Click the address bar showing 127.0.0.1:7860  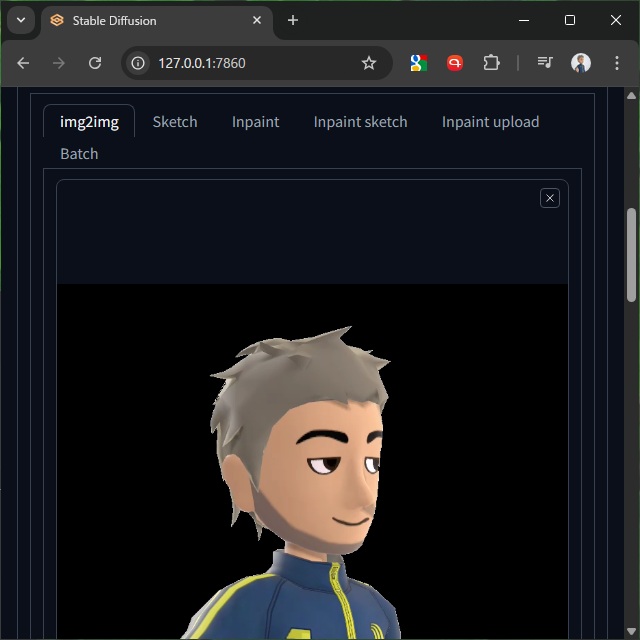[250, 63]
